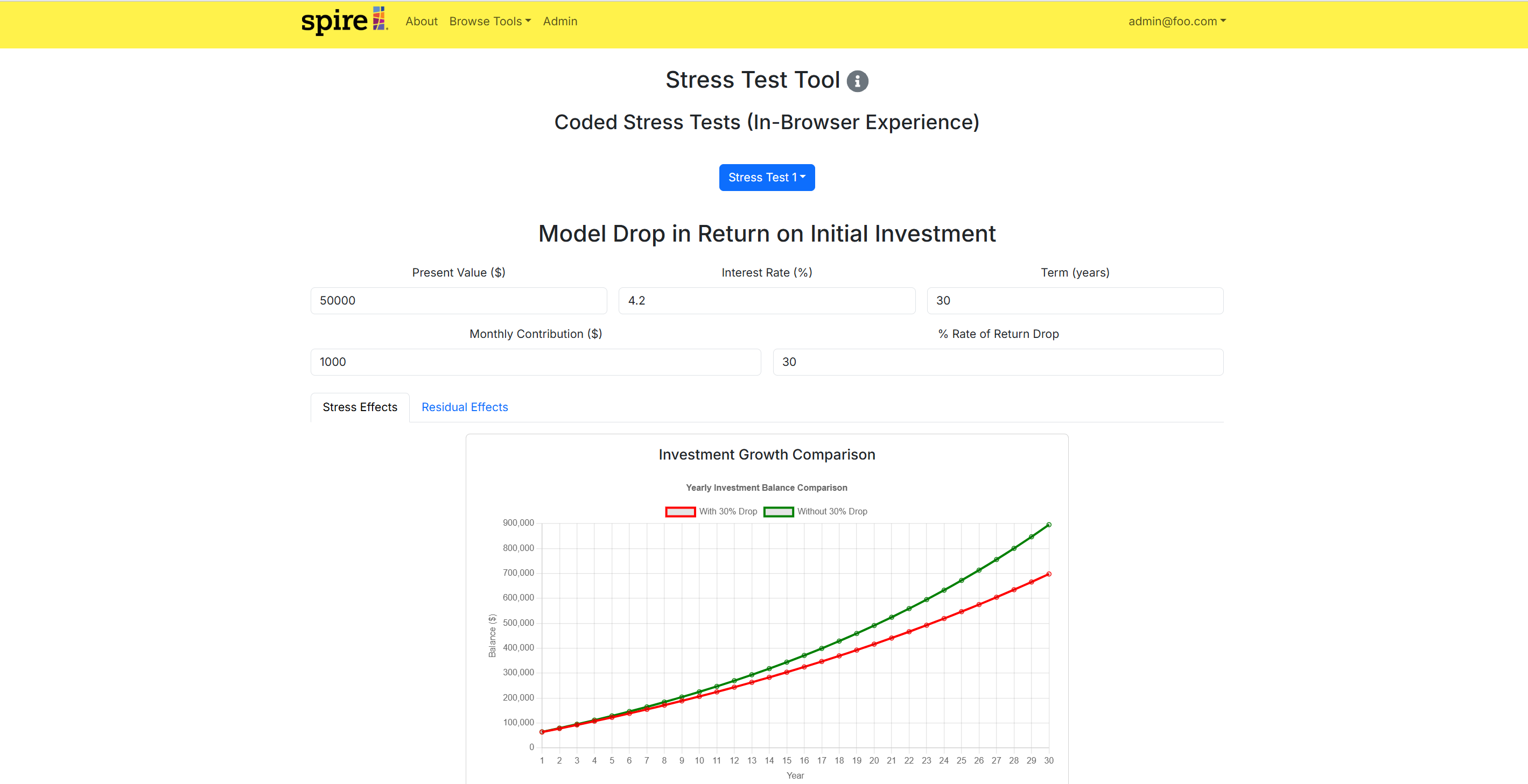1528x784 pixels.
Task: Select the Stress Effects tab
Action: click(360, 407)
